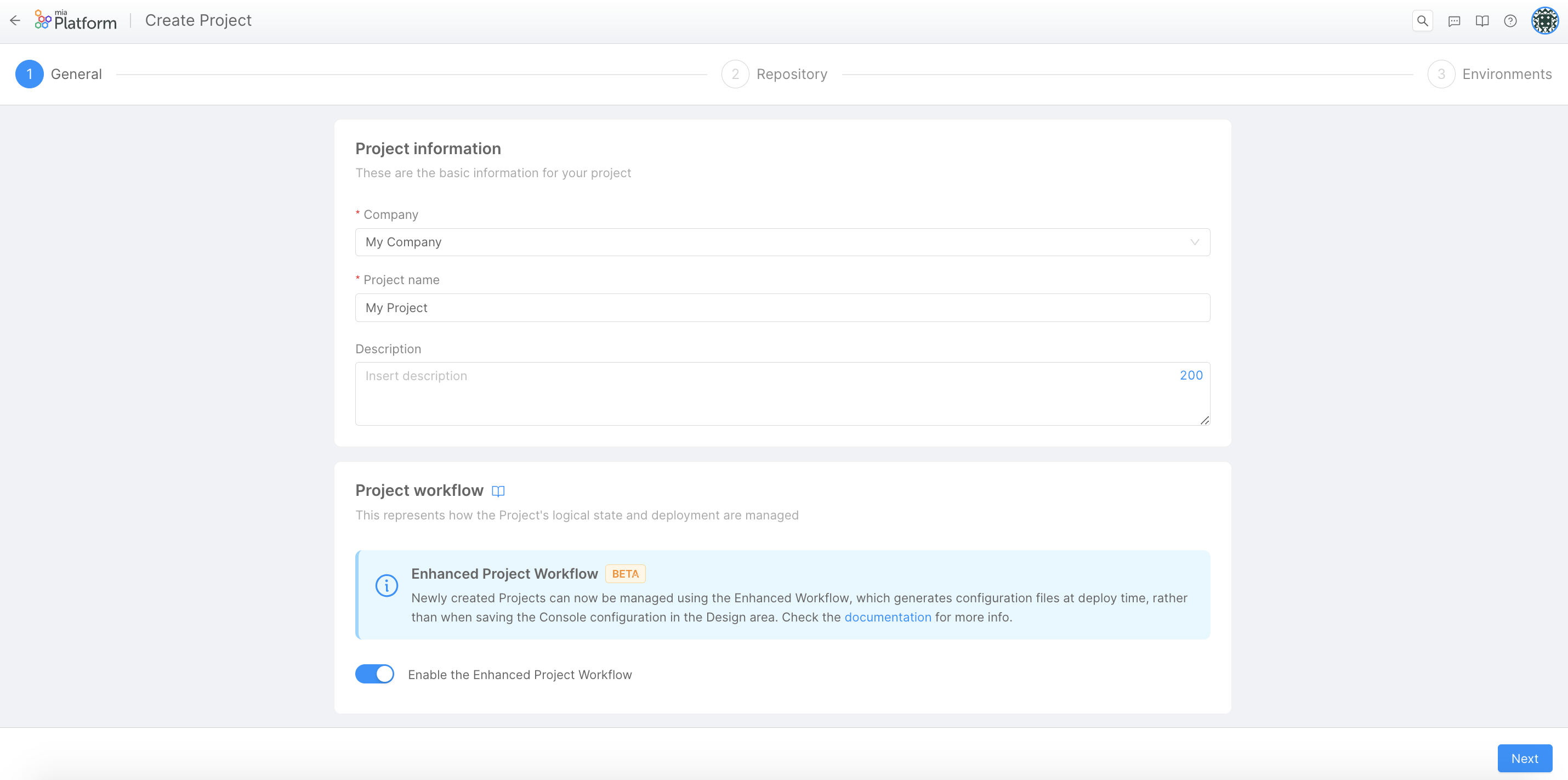
Task: Disable the Enhanced Project Workflow toggle
Action: [374, 674]
